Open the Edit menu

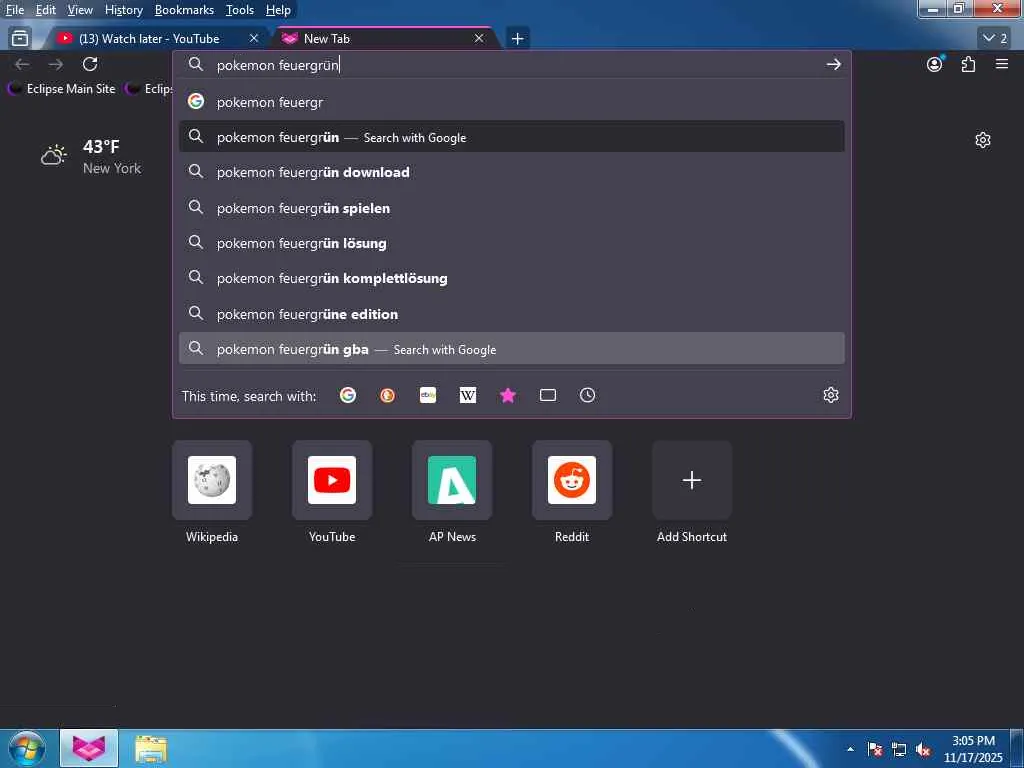click(x=46, y=10)
